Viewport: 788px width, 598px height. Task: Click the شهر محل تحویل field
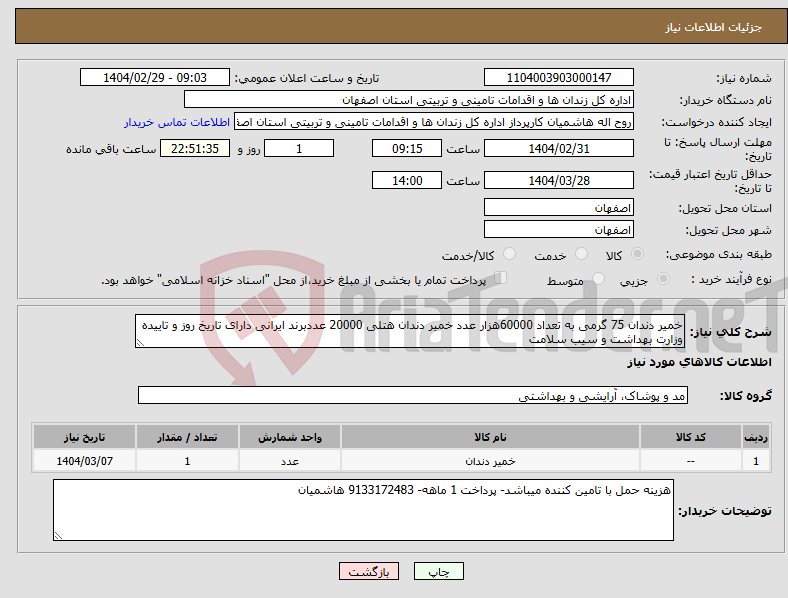click(x=558, y=229)
